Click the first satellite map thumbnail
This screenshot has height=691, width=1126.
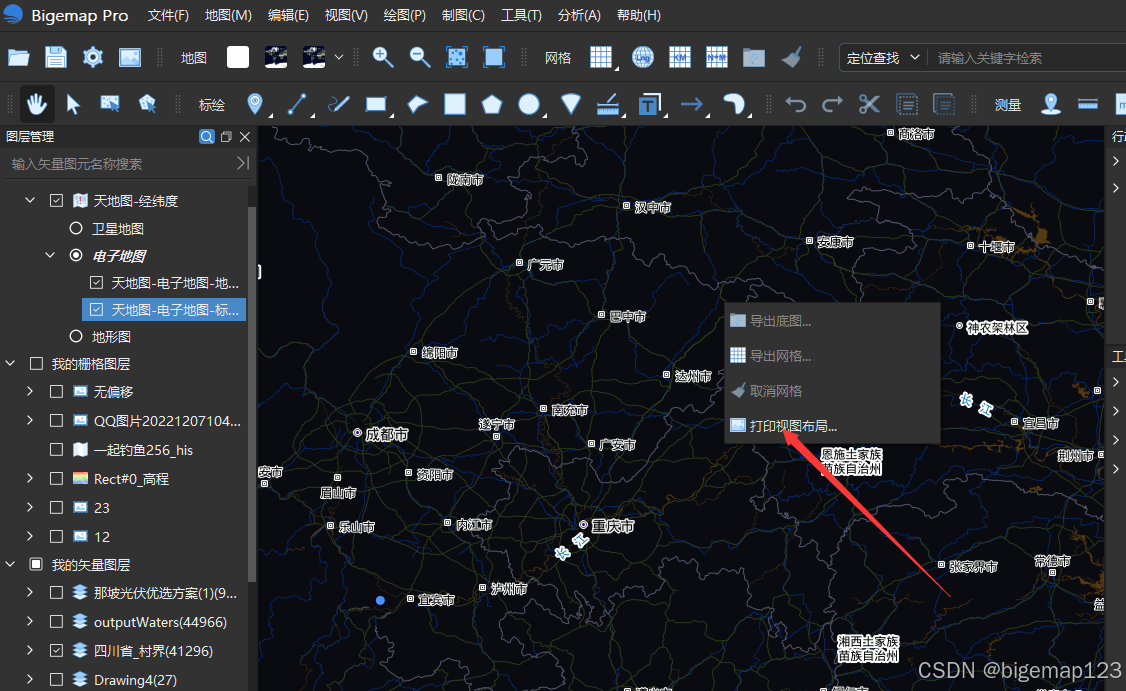276,57
